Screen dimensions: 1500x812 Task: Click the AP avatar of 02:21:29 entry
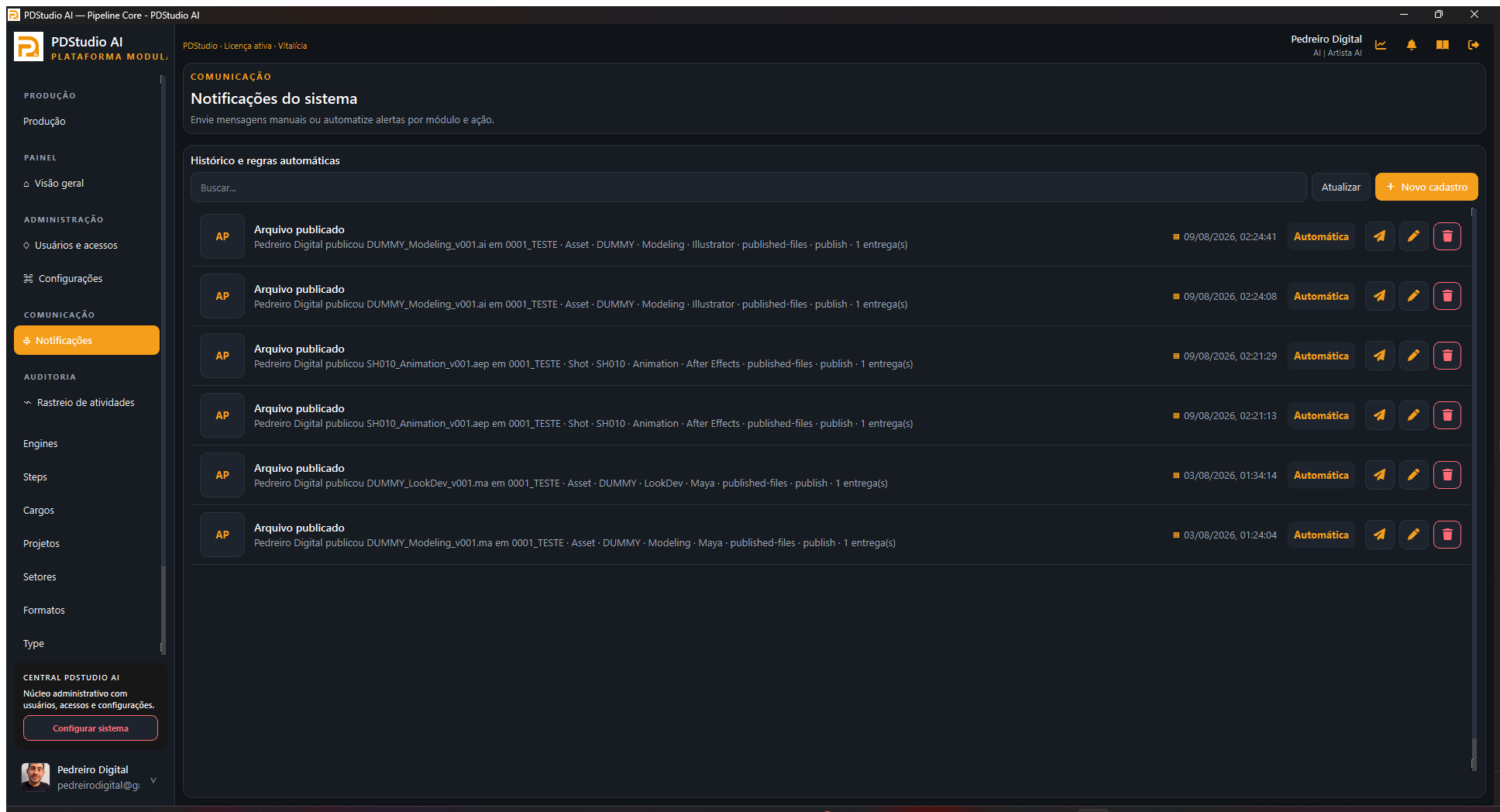(222, 356)
